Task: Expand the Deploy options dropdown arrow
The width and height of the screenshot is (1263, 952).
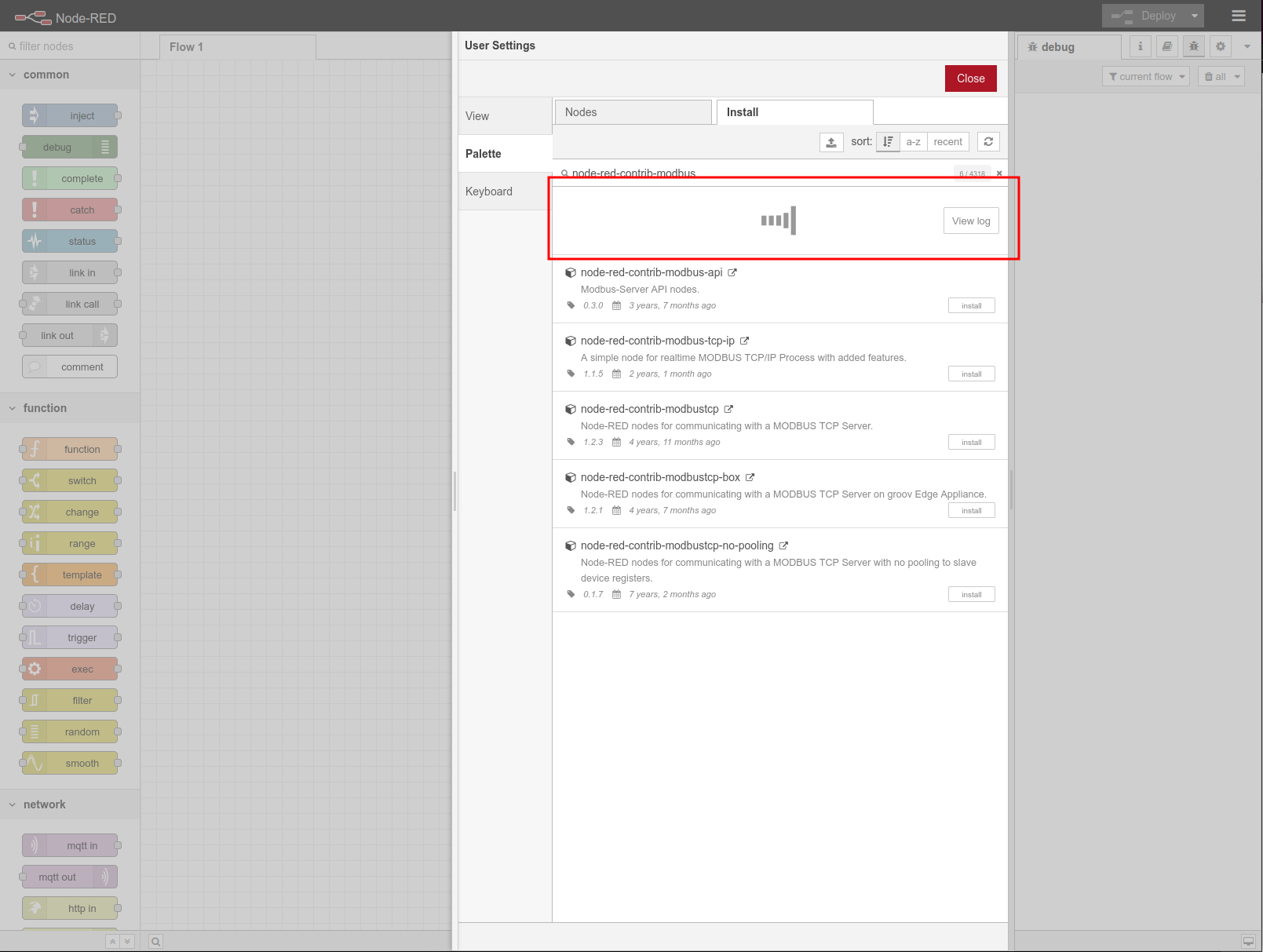Action: (1195, 16)
